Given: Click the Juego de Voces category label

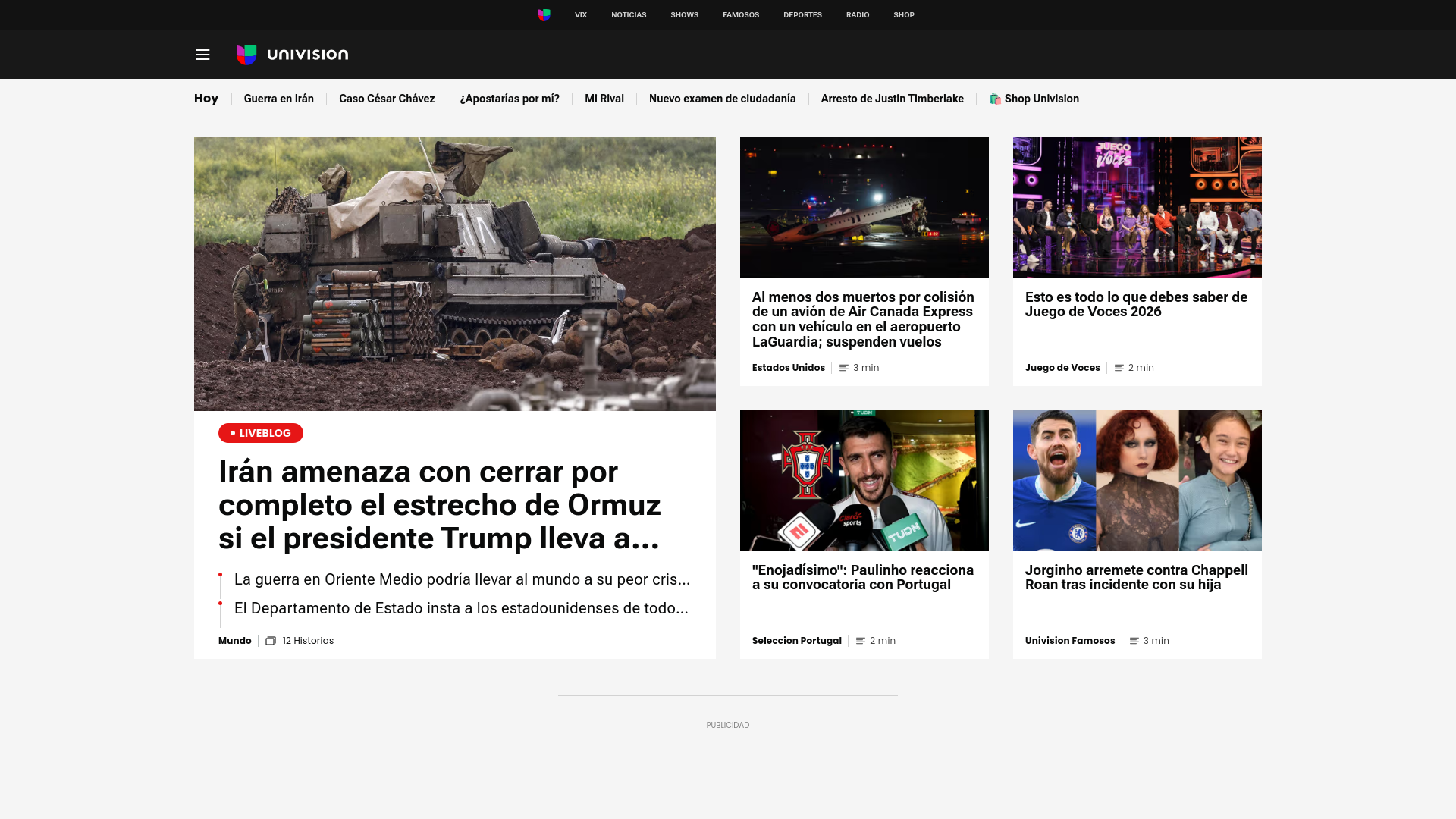Looking at the screenshot, I should (1062, 368).
